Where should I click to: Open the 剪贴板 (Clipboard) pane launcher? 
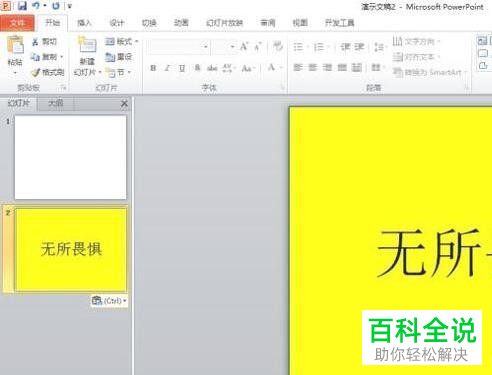pos(63,88)
